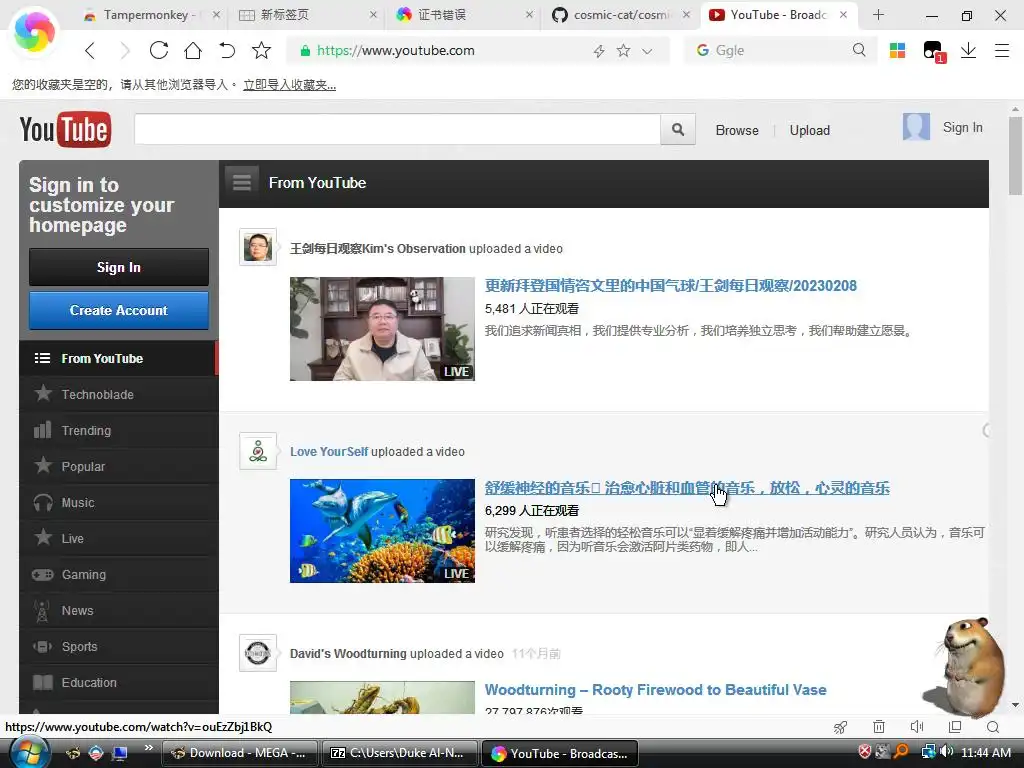Open the browser hamburger main menu
Screen dimensions: 1024x768
coord(1002,50)
